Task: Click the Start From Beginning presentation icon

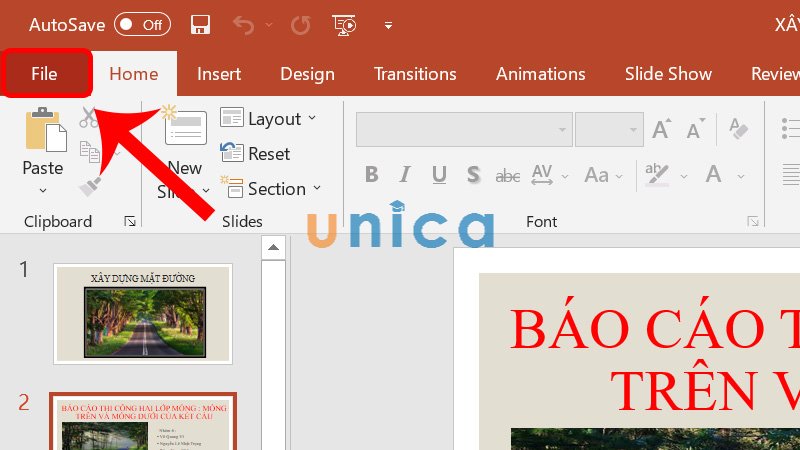Action: click(x=345, y=24)
